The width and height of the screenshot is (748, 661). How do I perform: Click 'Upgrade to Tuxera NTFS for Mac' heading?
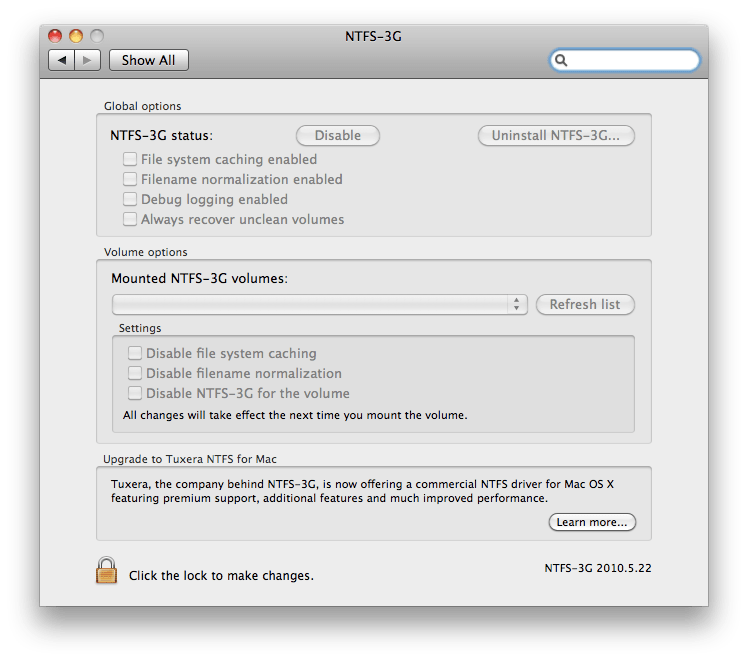tap(190, 459)
